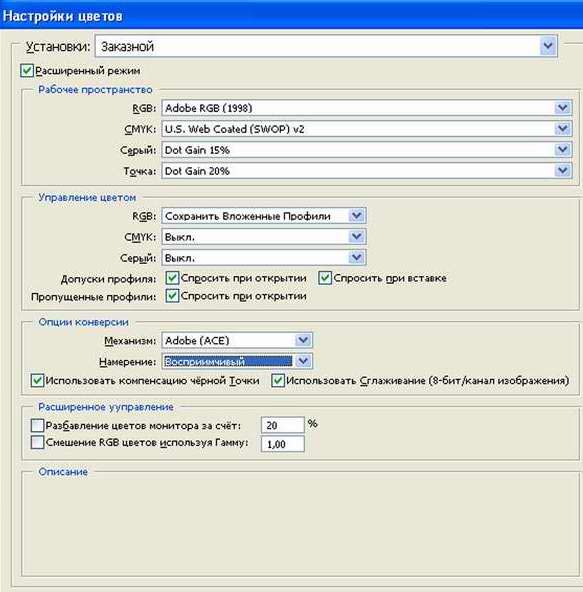Toggle Пропущенные профили Спросить при открытии
Viewport: 583px width, 592px height.
click(172, 296)
